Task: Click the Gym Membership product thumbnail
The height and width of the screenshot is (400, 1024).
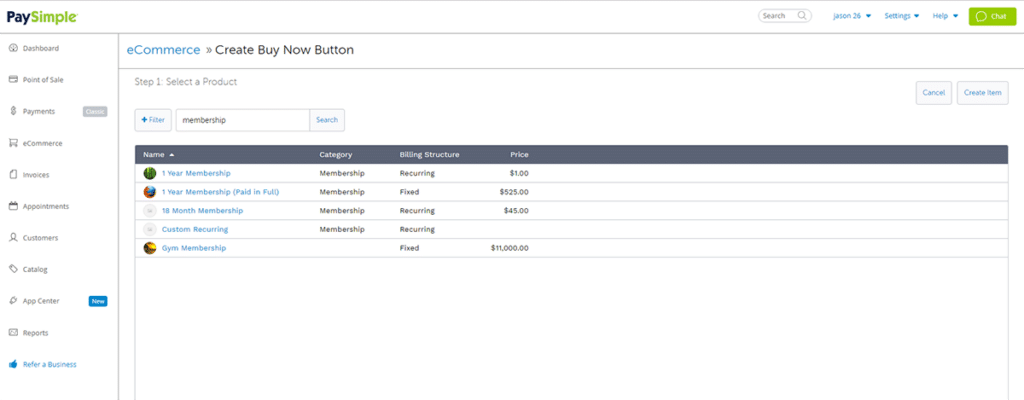Action: click(150, 248)
